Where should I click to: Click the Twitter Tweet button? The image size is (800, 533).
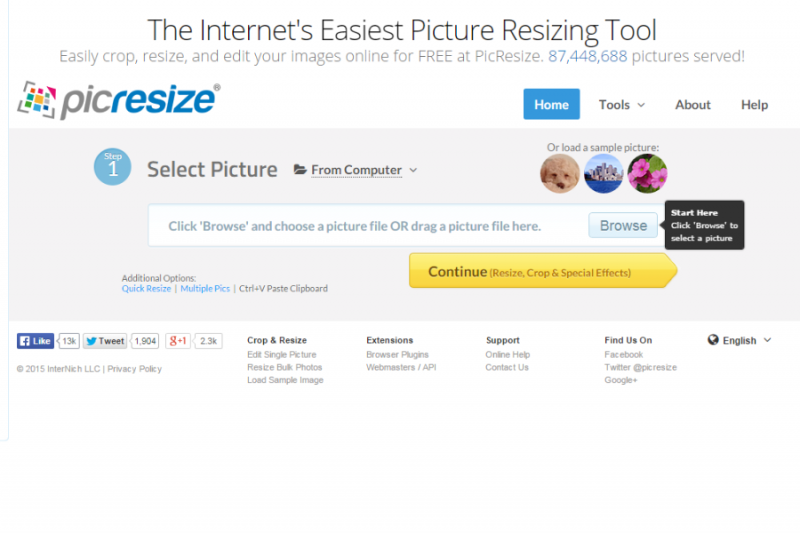[x=105, y=341]
